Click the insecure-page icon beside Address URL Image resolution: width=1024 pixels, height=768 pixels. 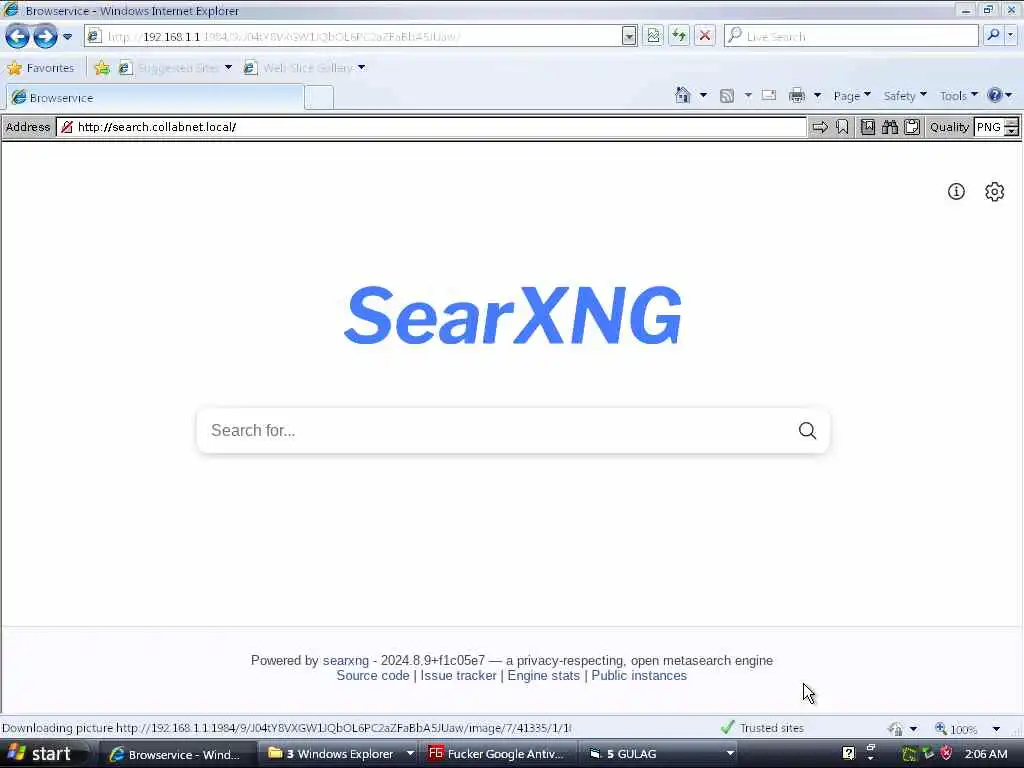coord(66,127)
